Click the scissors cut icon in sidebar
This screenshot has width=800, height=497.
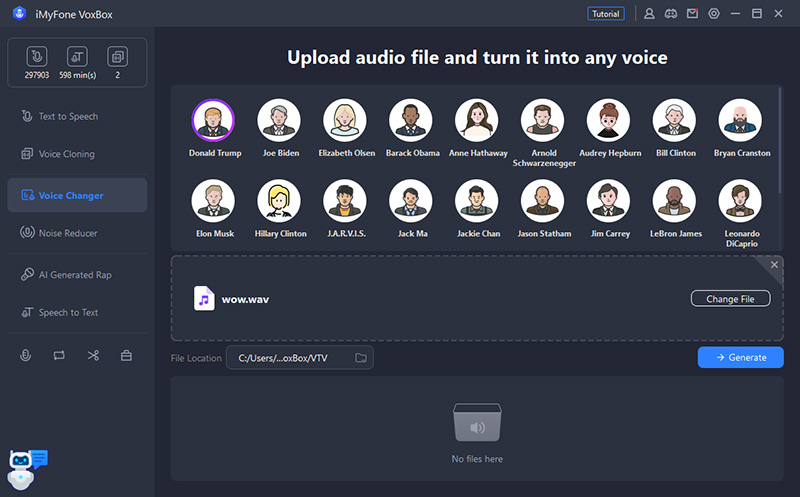coord(93,355)
